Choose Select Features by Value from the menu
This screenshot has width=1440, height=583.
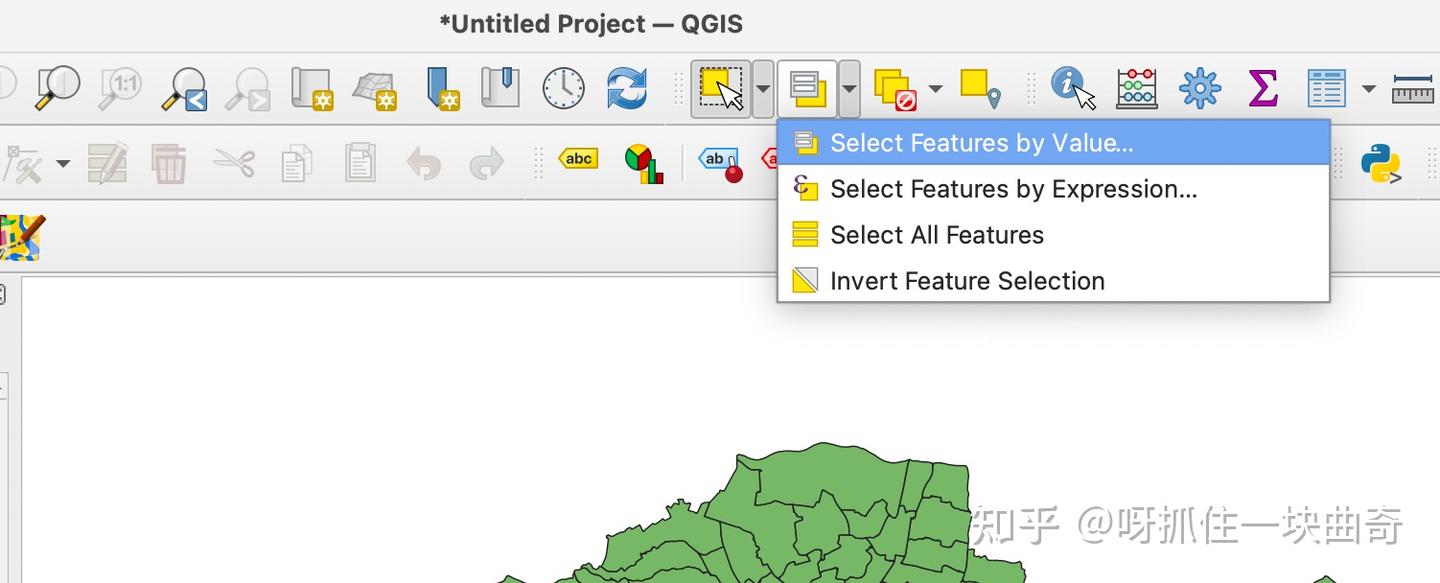coord(980,142)
